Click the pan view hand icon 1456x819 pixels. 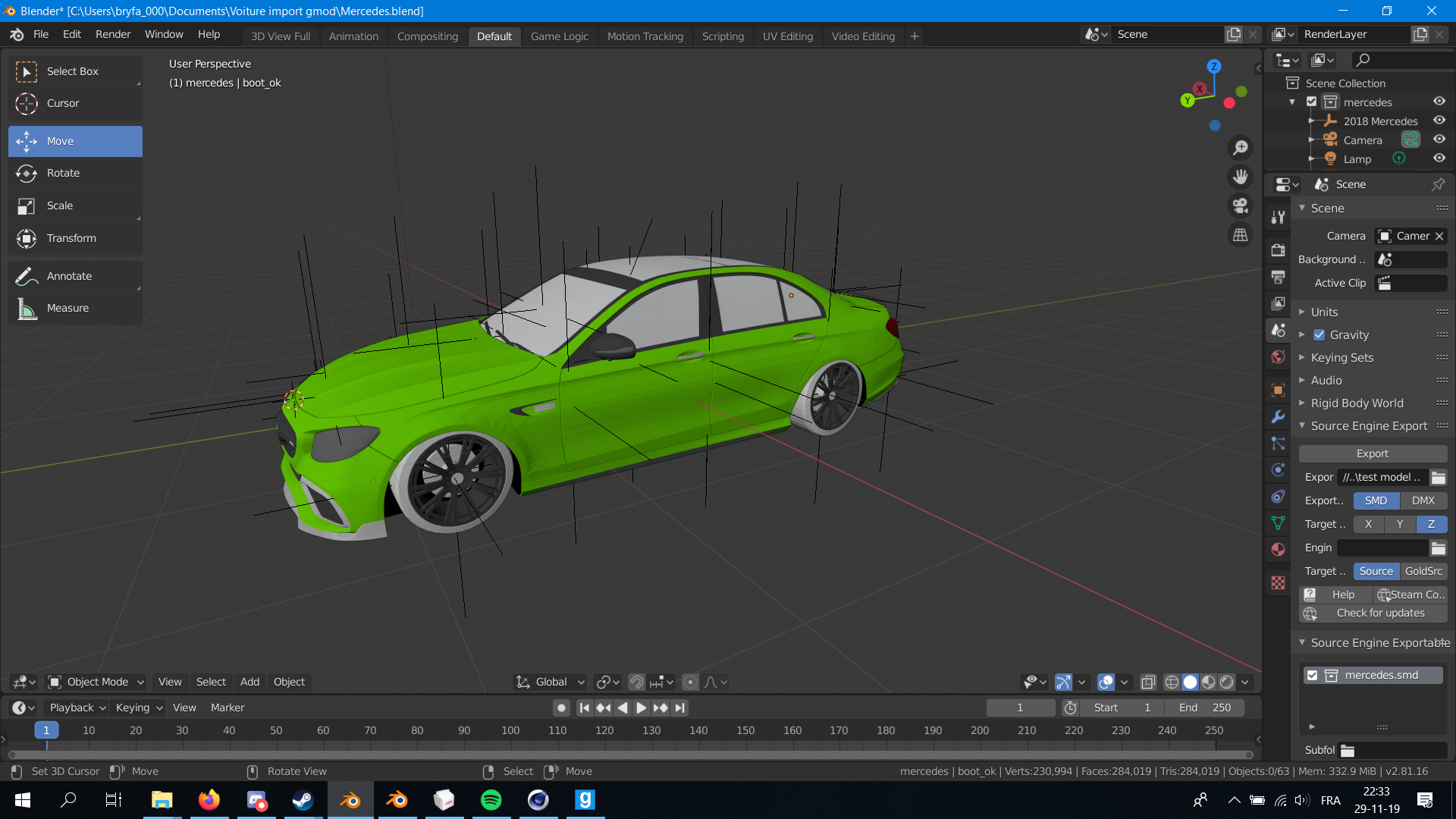tap(1241, 177)
